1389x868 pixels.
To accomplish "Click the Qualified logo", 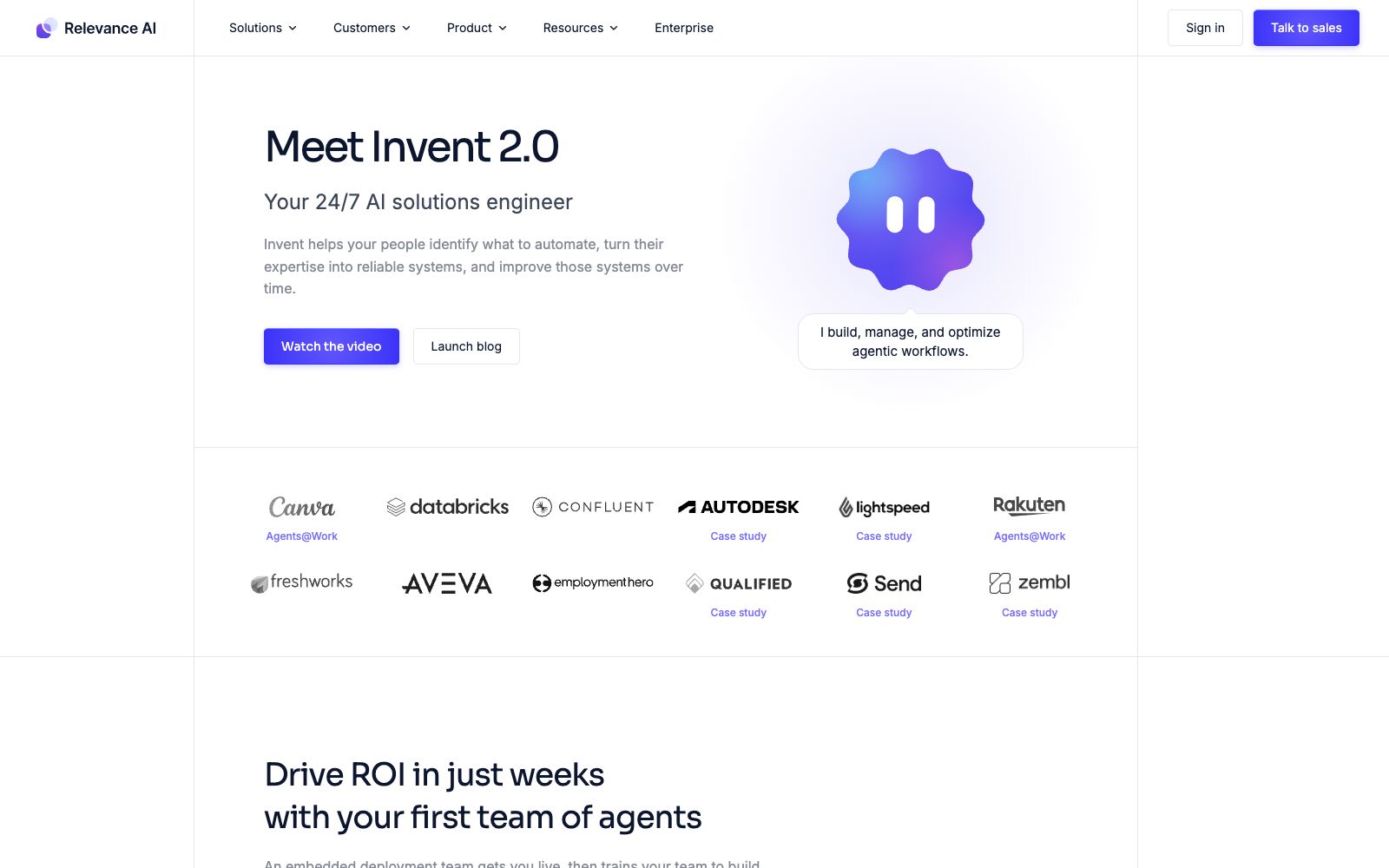I will pyautogui.click(x=739, y=583).
